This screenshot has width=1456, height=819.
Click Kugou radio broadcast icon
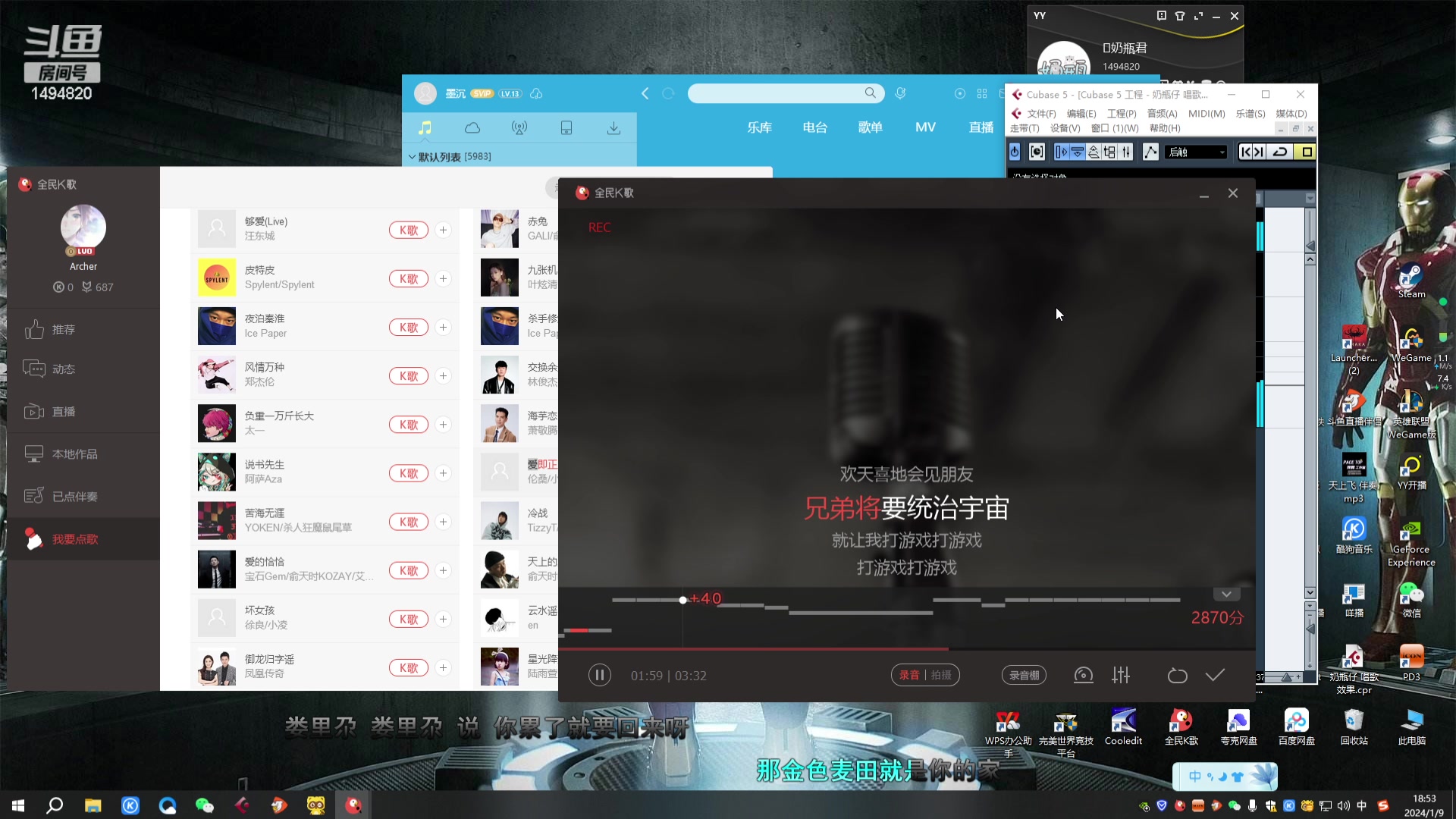[519, 127]
